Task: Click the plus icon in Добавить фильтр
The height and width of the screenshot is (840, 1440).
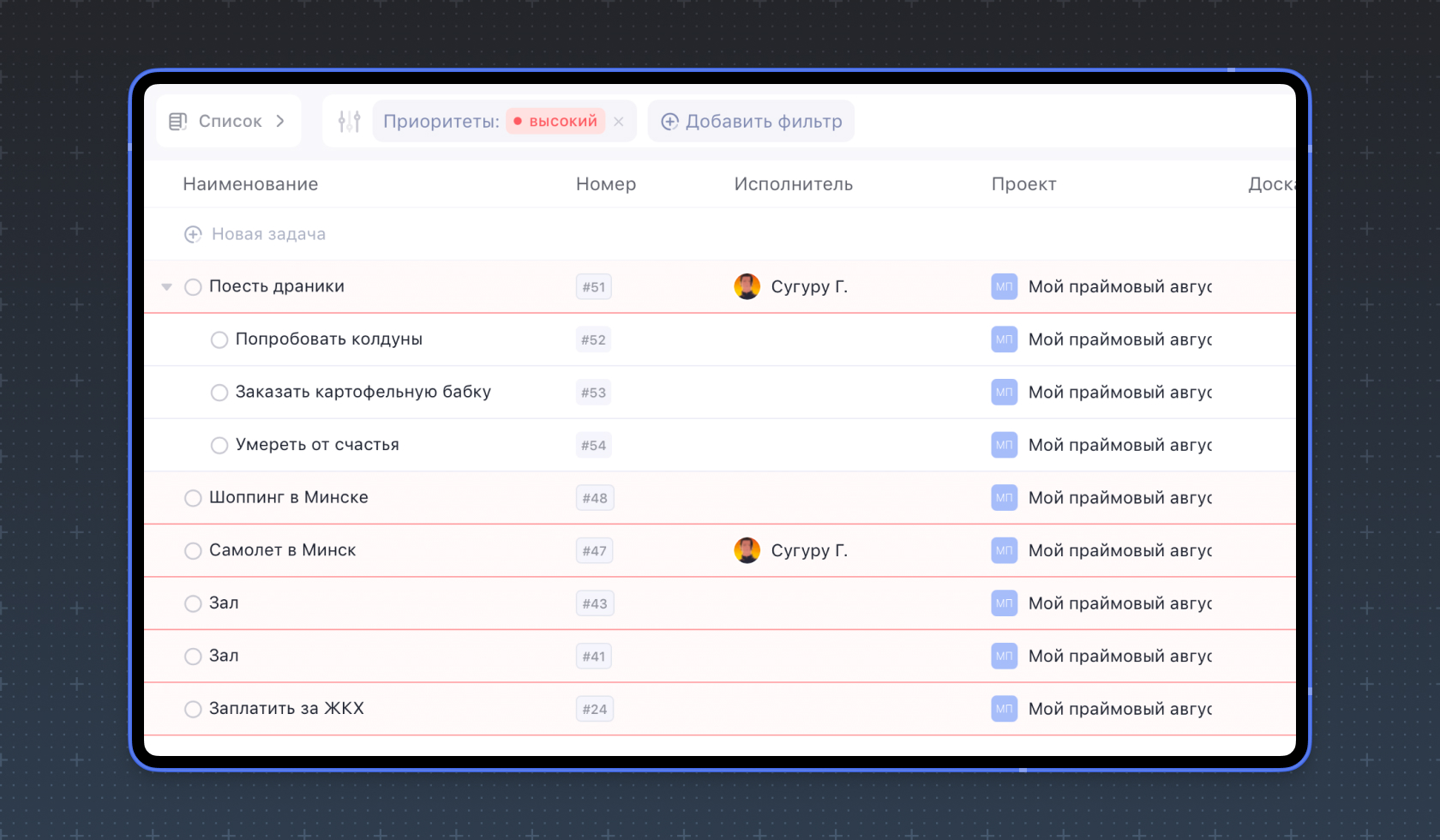Action: tap(669, 122)
